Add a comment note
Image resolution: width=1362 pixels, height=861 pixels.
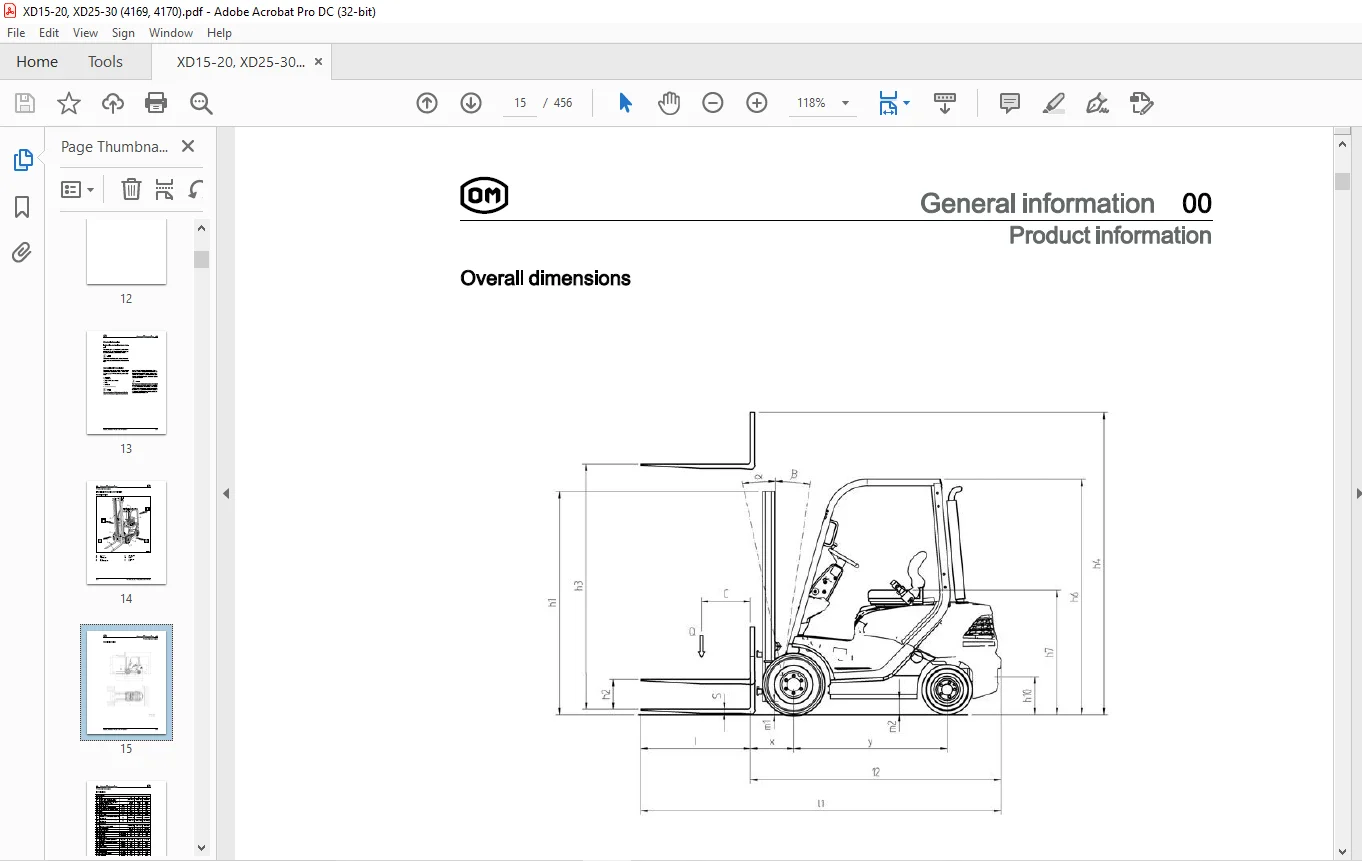(x=1010, y=103)
